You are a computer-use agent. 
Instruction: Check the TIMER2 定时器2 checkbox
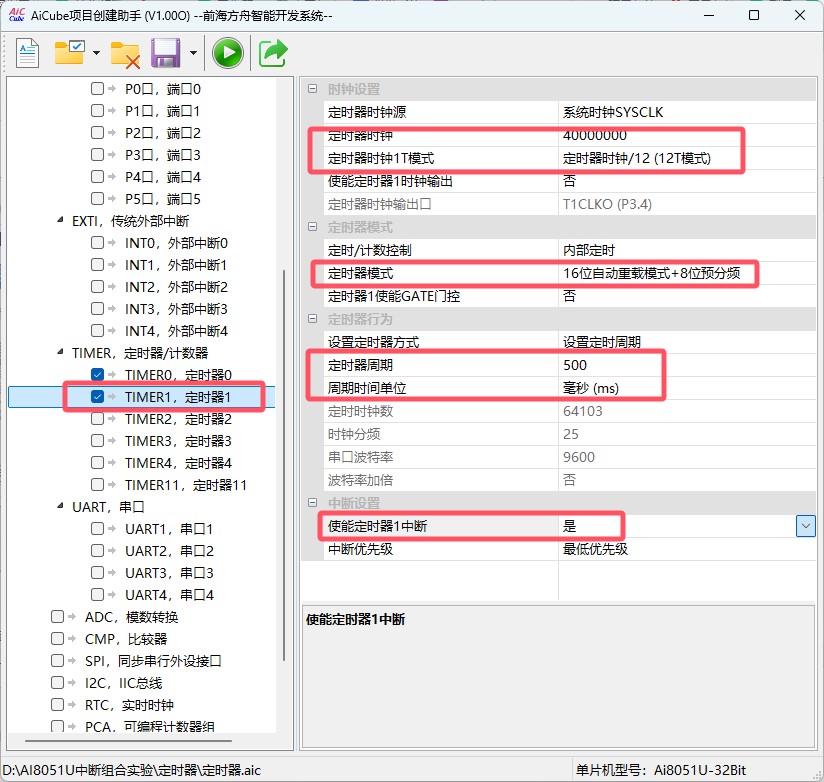click(x=97, y=418)
